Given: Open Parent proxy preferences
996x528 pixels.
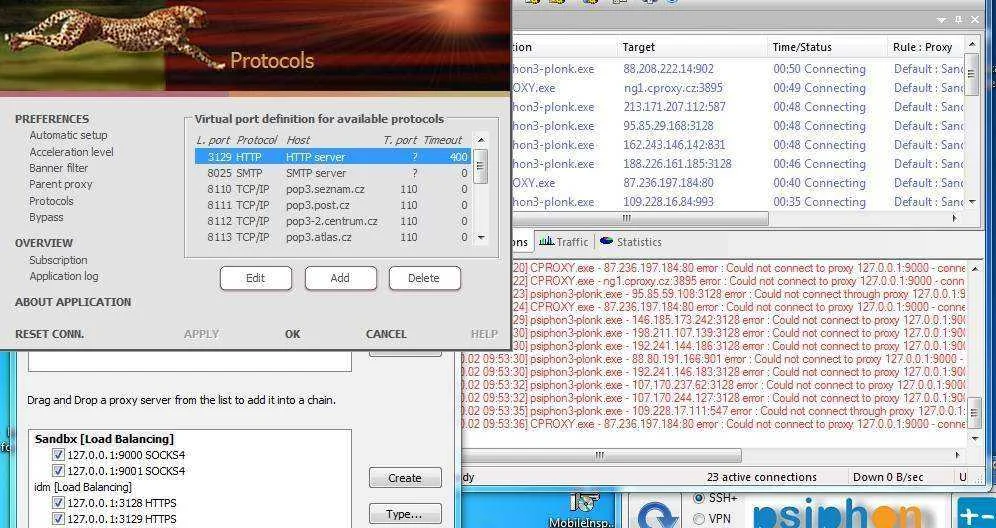Looking at the screenshot, I should point(60,184).
